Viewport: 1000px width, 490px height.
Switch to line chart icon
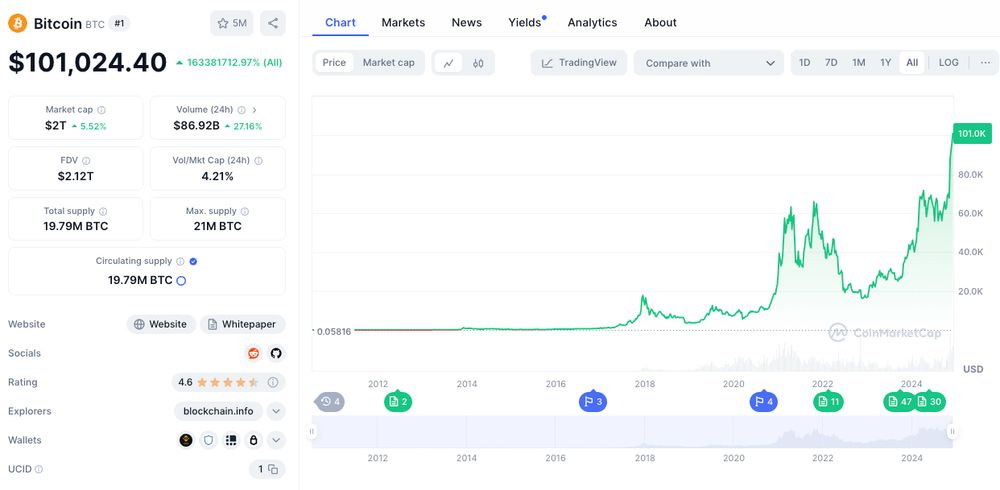click(448, 63)
